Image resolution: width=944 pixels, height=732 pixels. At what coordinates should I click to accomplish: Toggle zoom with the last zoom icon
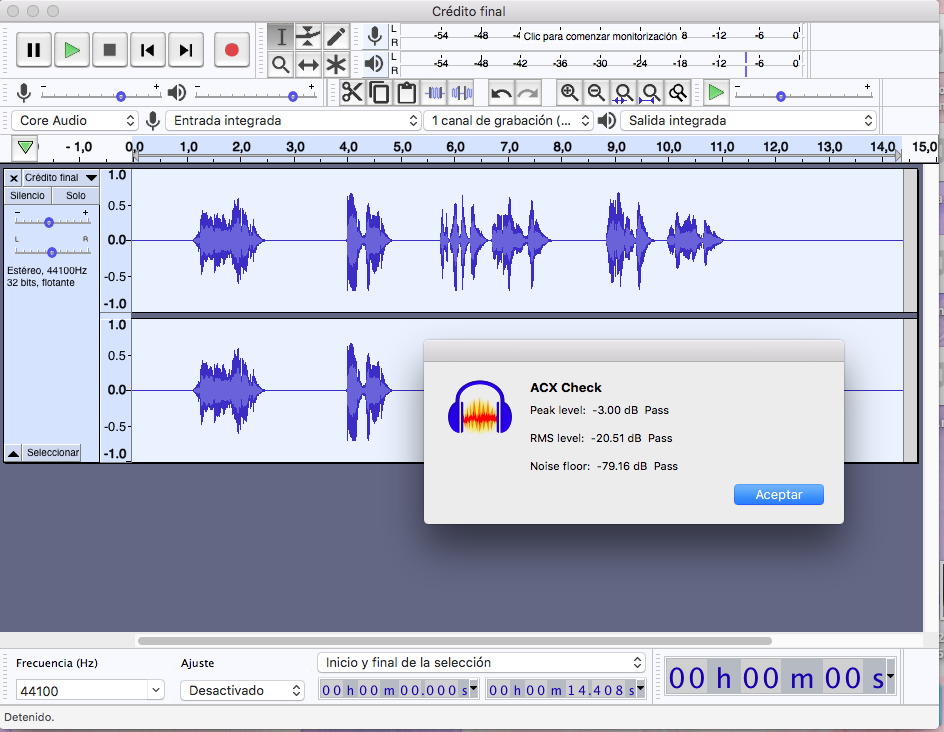[678, 93]
